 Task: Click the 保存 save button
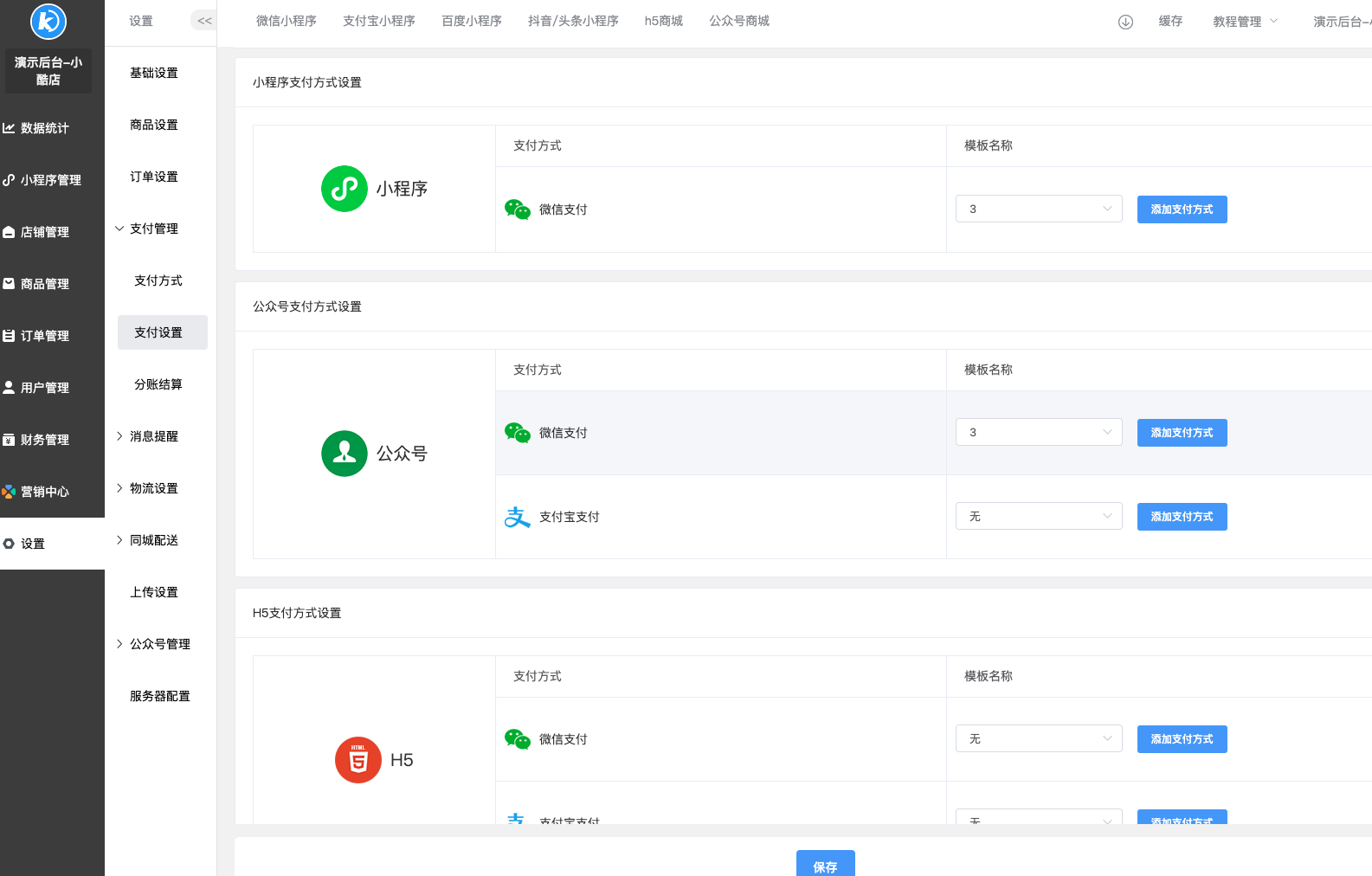pos(825,865)
